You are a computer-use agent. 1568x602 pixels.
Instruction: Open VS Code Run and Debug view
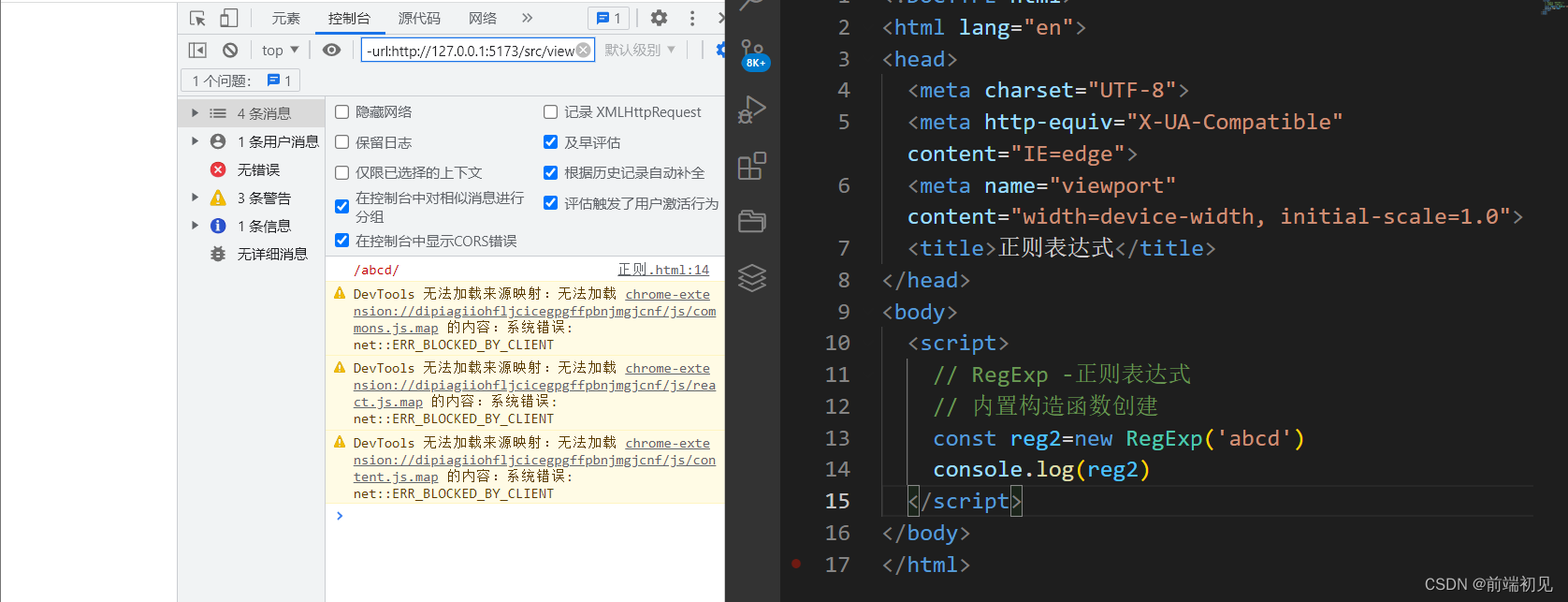coord(752,110)
